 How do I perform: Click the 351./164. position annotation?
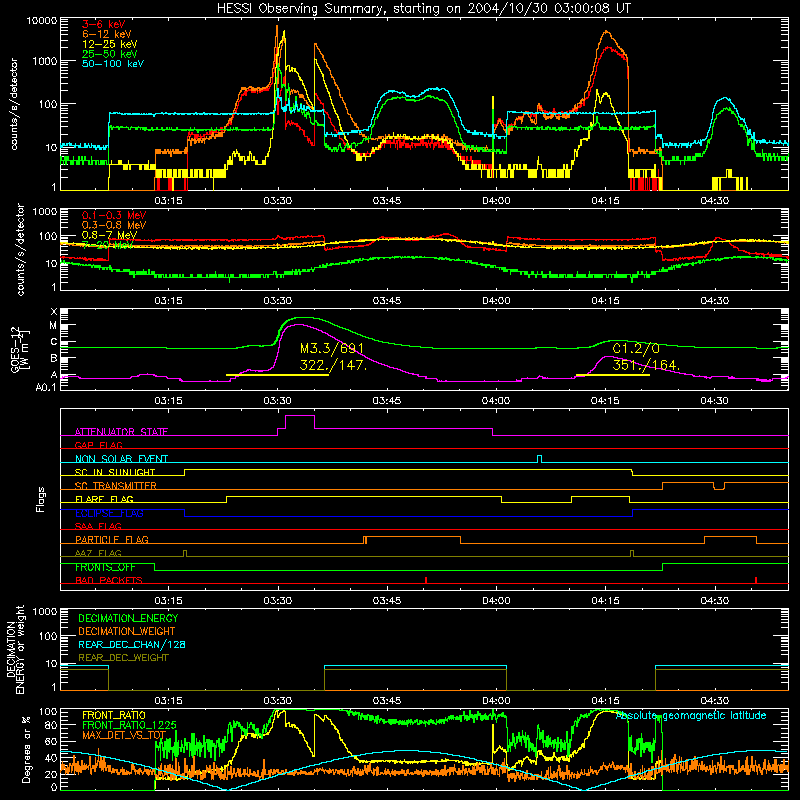[646, 365]
